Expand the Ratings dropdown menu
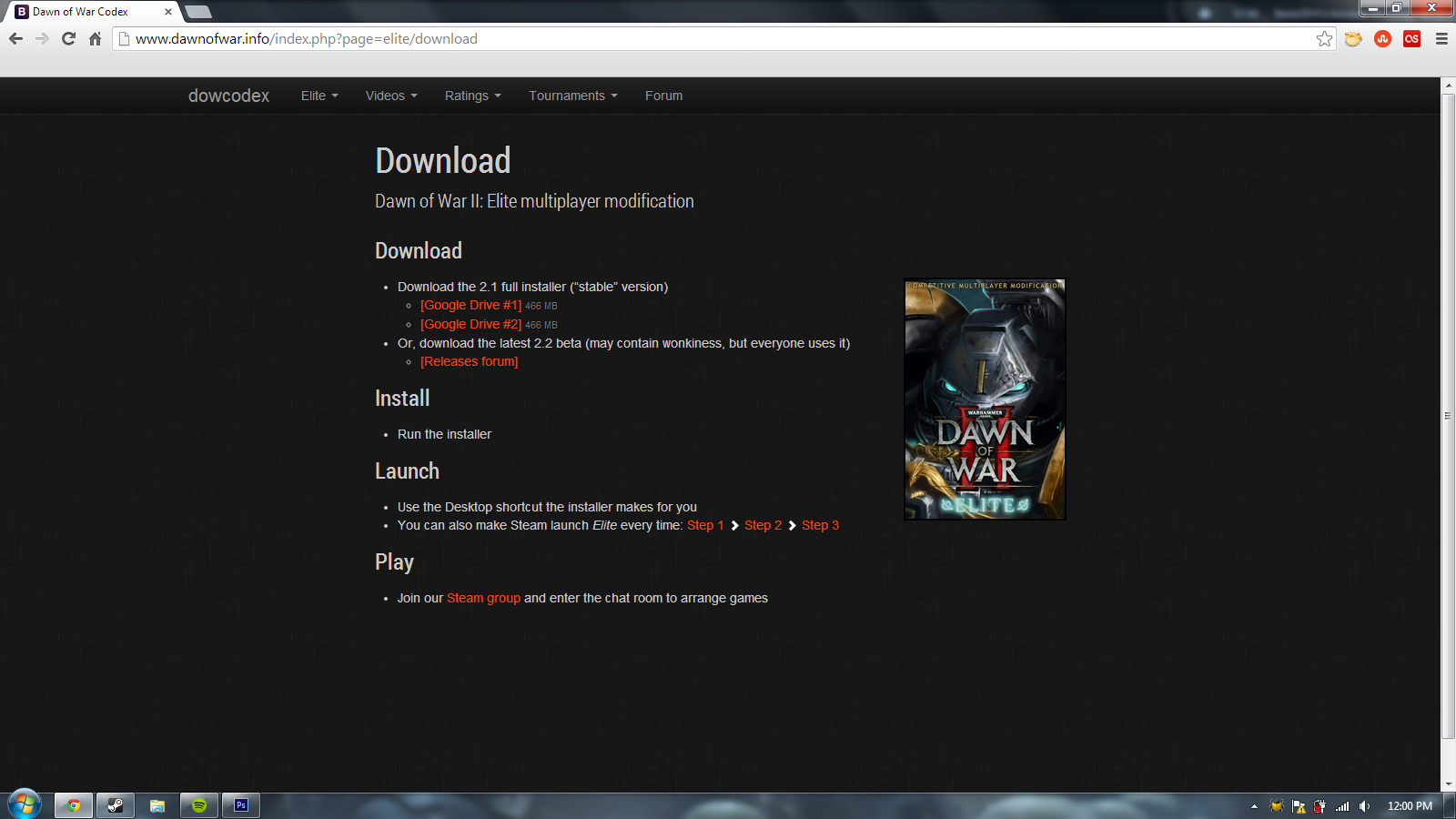Viewport: 1456px width, 819px height. click(473, 96)
